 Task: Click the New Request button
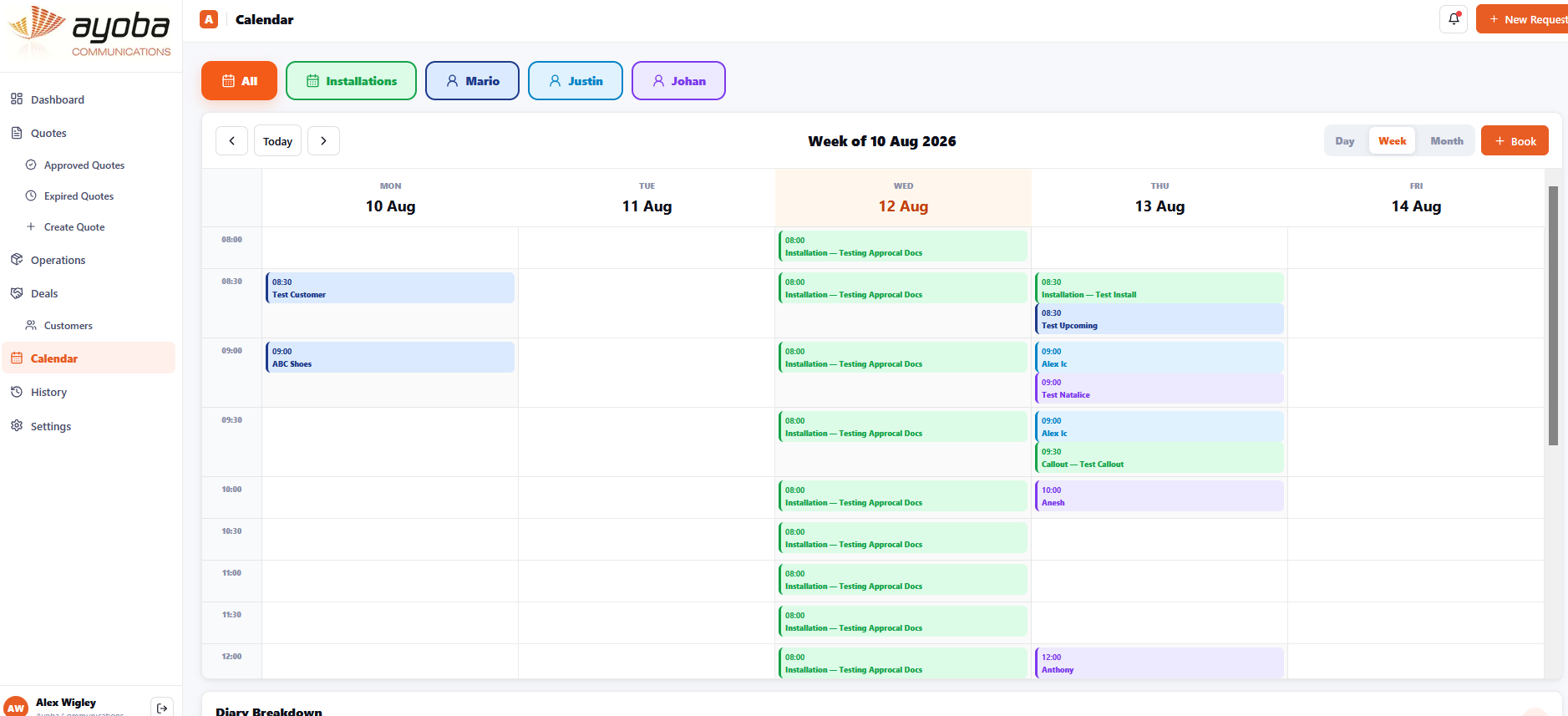tap(1523, 19)
